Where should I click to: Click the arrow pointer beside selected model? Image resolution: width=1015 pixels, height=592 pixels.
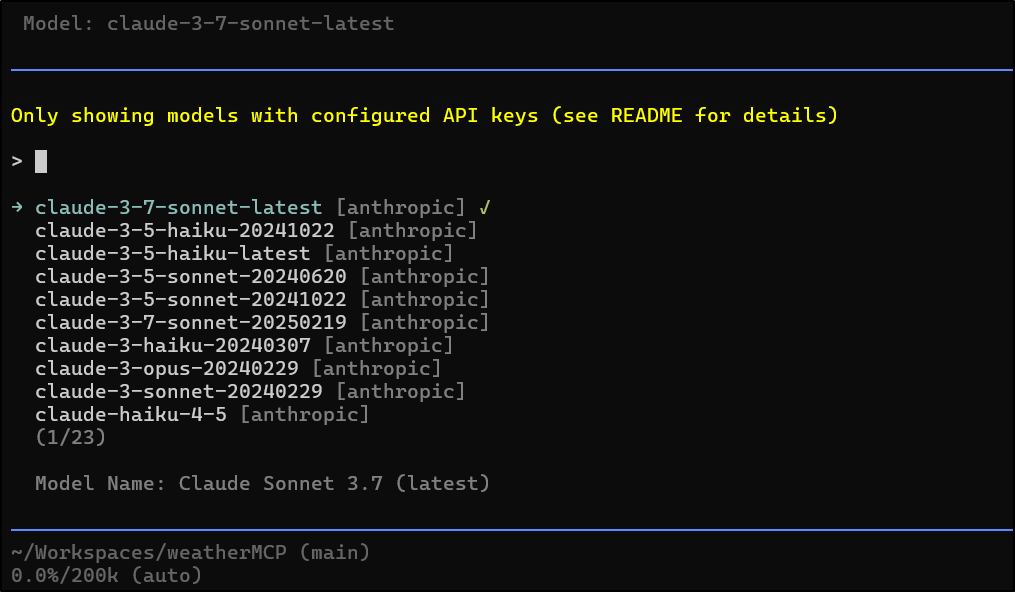pos(17,207)
